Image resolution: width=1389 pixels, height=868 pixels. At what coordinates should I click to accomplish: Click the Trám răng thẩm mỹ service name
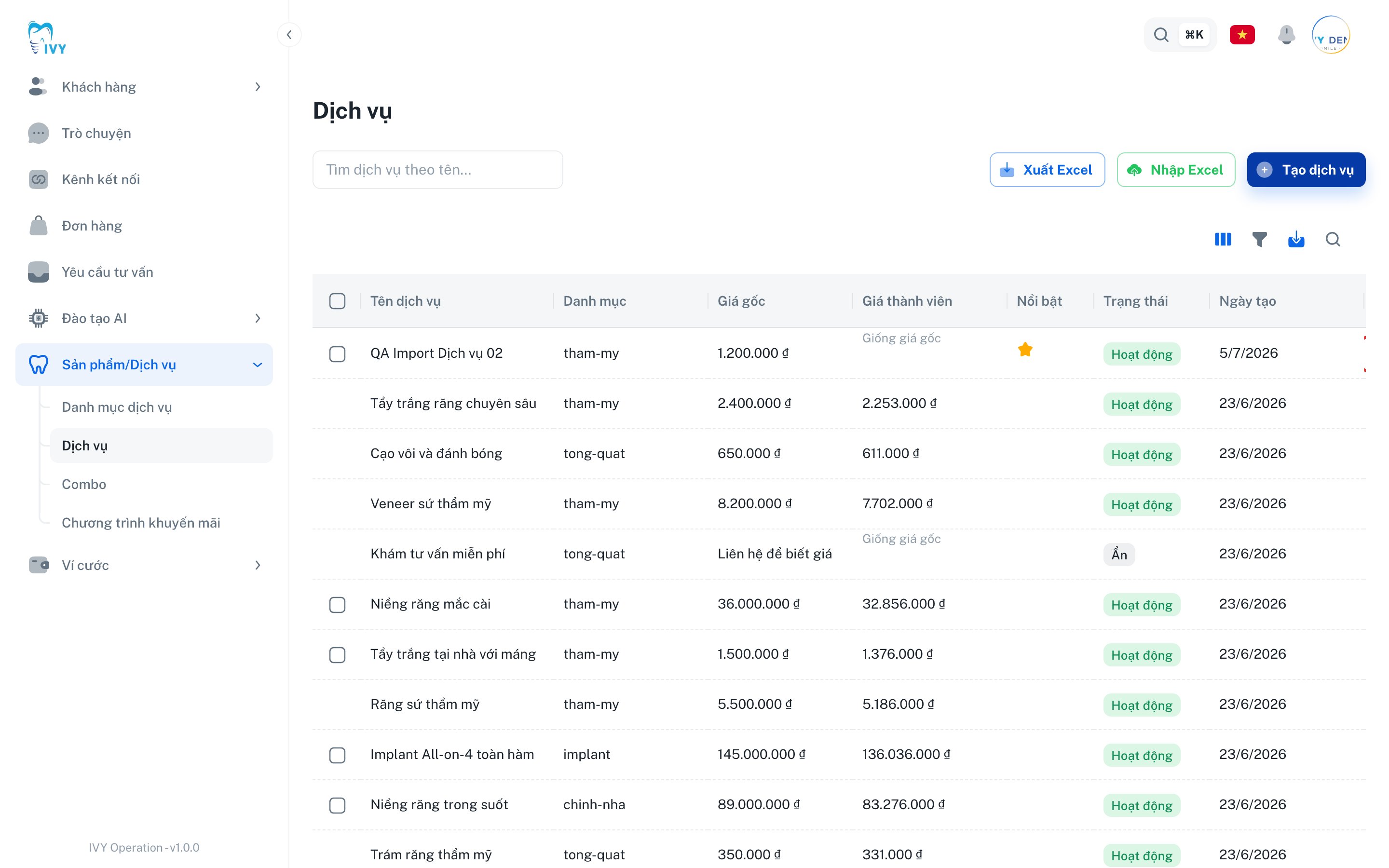coord(431,854)
